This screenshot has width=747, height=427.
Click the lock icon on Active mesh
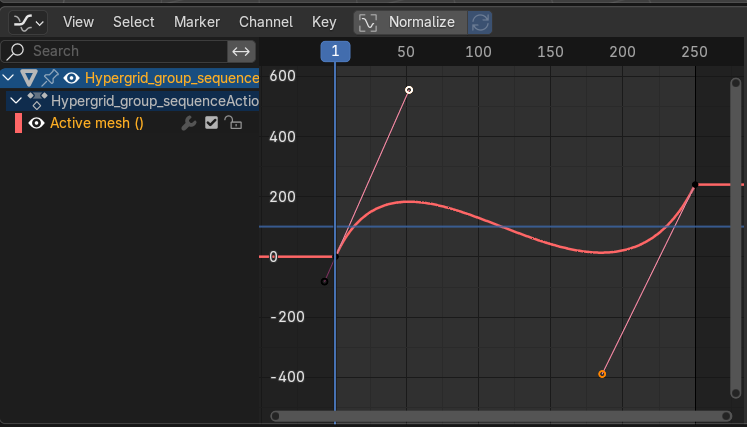click(x=233, y=124)
